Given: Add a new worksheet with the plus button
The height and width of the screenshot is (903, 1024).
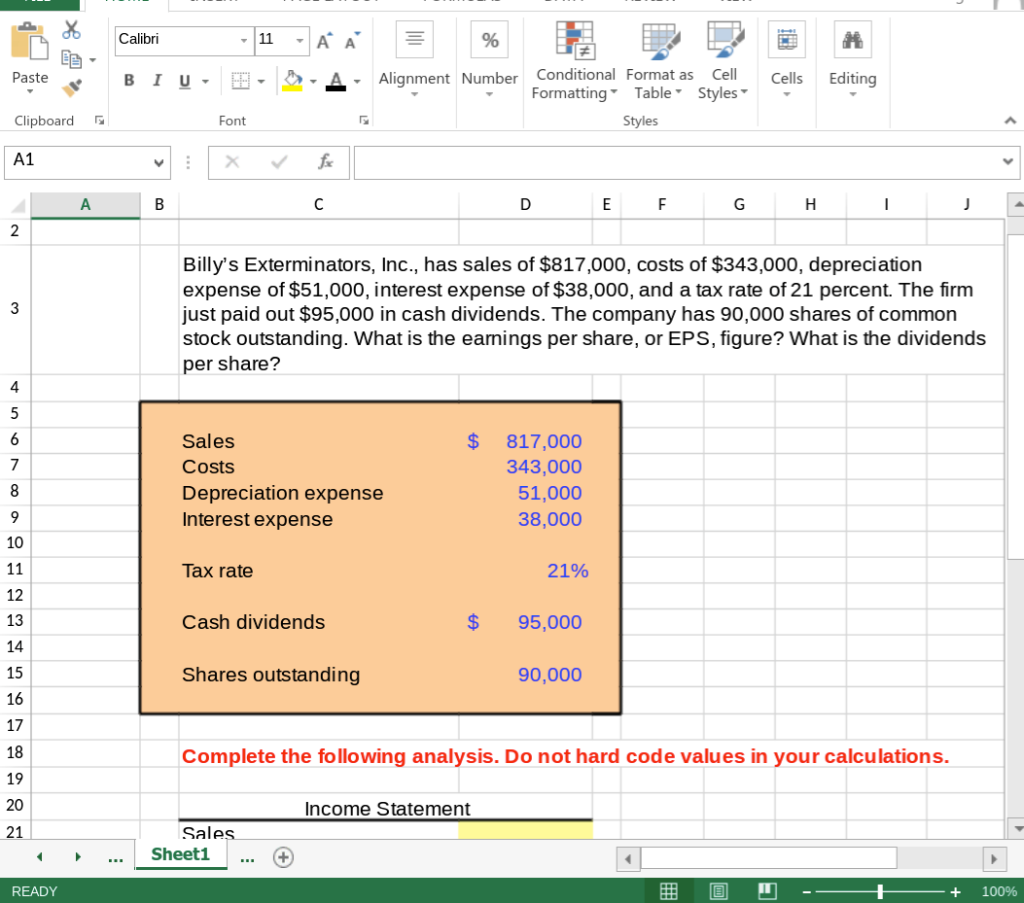Looking at the screenshot, I should (x=283, y=856).
